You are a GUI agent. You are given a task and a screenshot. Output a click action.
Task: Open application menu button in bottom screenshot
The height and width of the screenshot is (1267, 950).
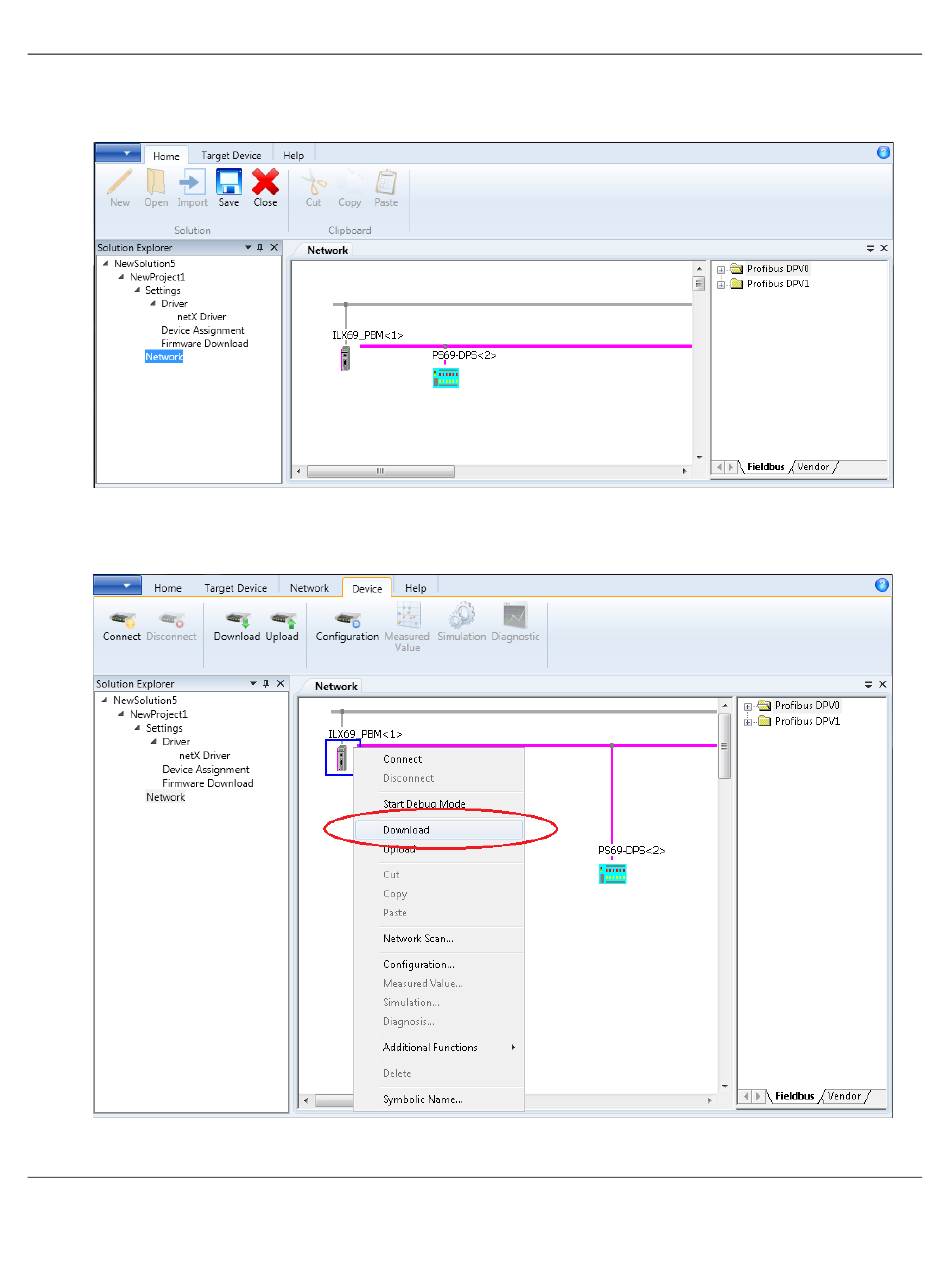click(118, 586)
